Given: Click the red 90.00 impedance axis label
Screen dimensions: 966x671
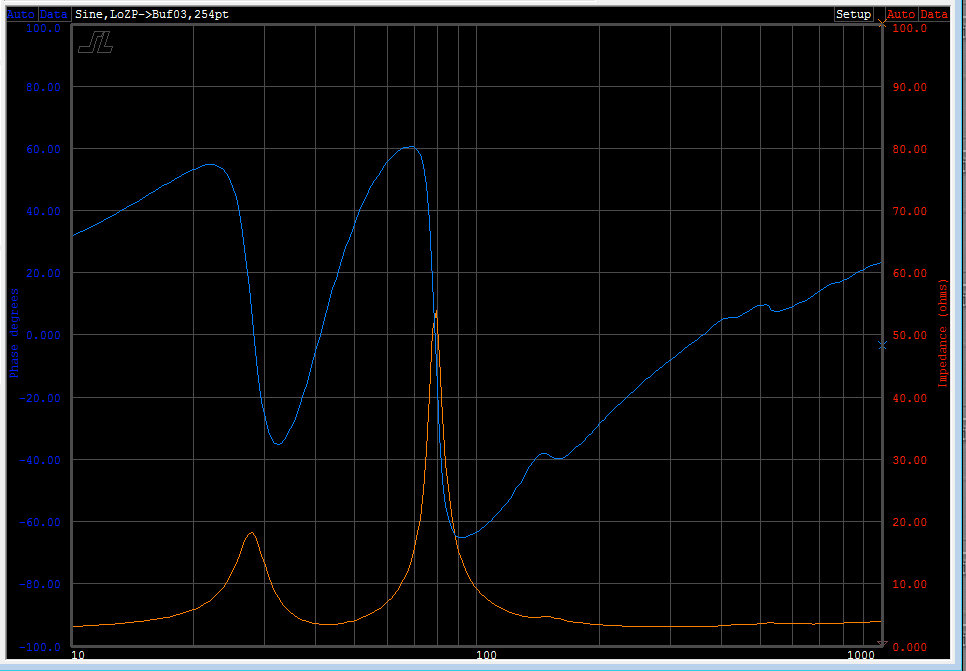Looking at the screenshot, I should click(910, 87).
